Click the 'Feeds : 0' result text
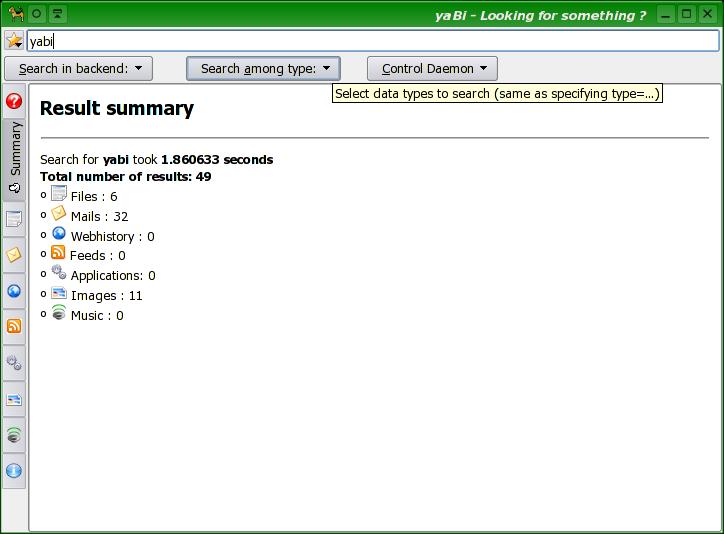Screen dimensions: 724x534 [x=97, y=256]
